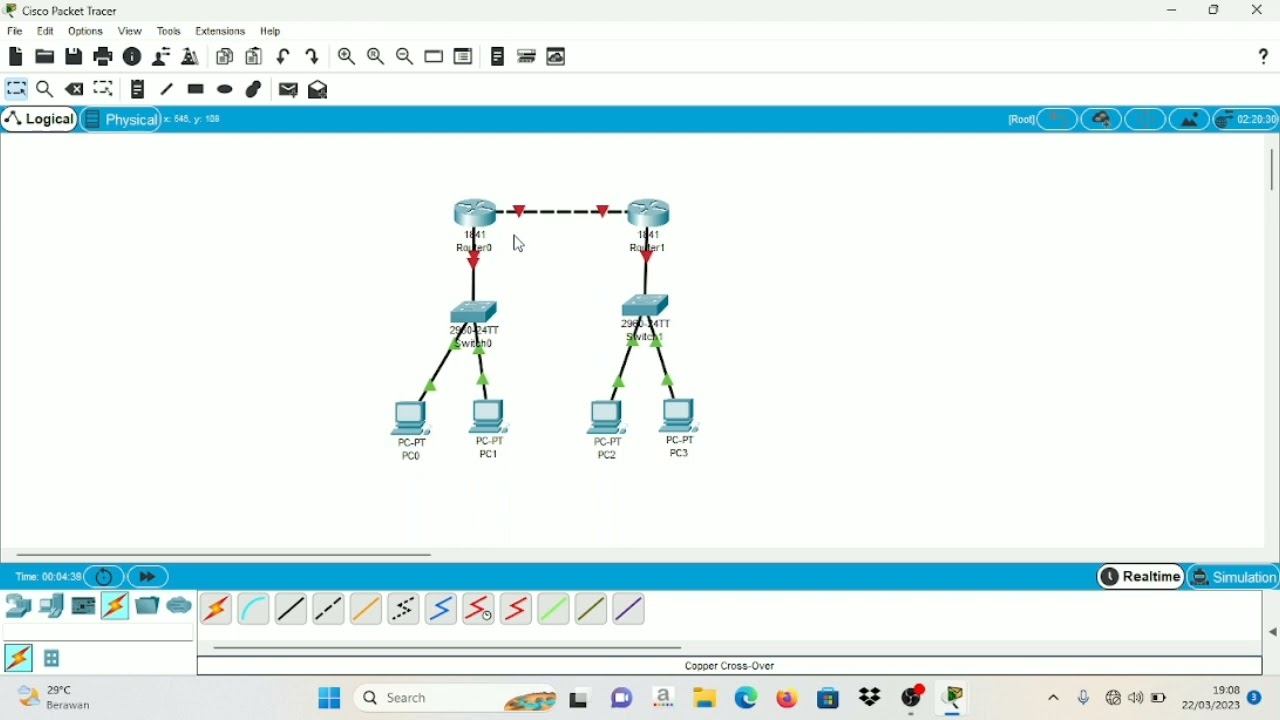The width and height of the screenshot is (1280, 720).
Task: Save the project with the floppy disk icon
Action: tap(74, 57)
